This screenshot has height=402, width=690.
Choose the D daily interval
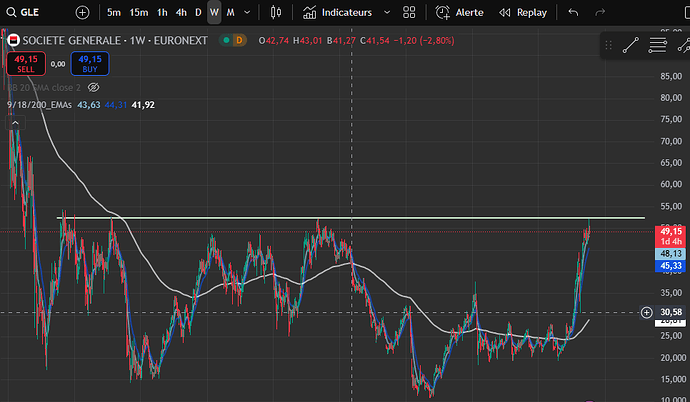(198, 12)
